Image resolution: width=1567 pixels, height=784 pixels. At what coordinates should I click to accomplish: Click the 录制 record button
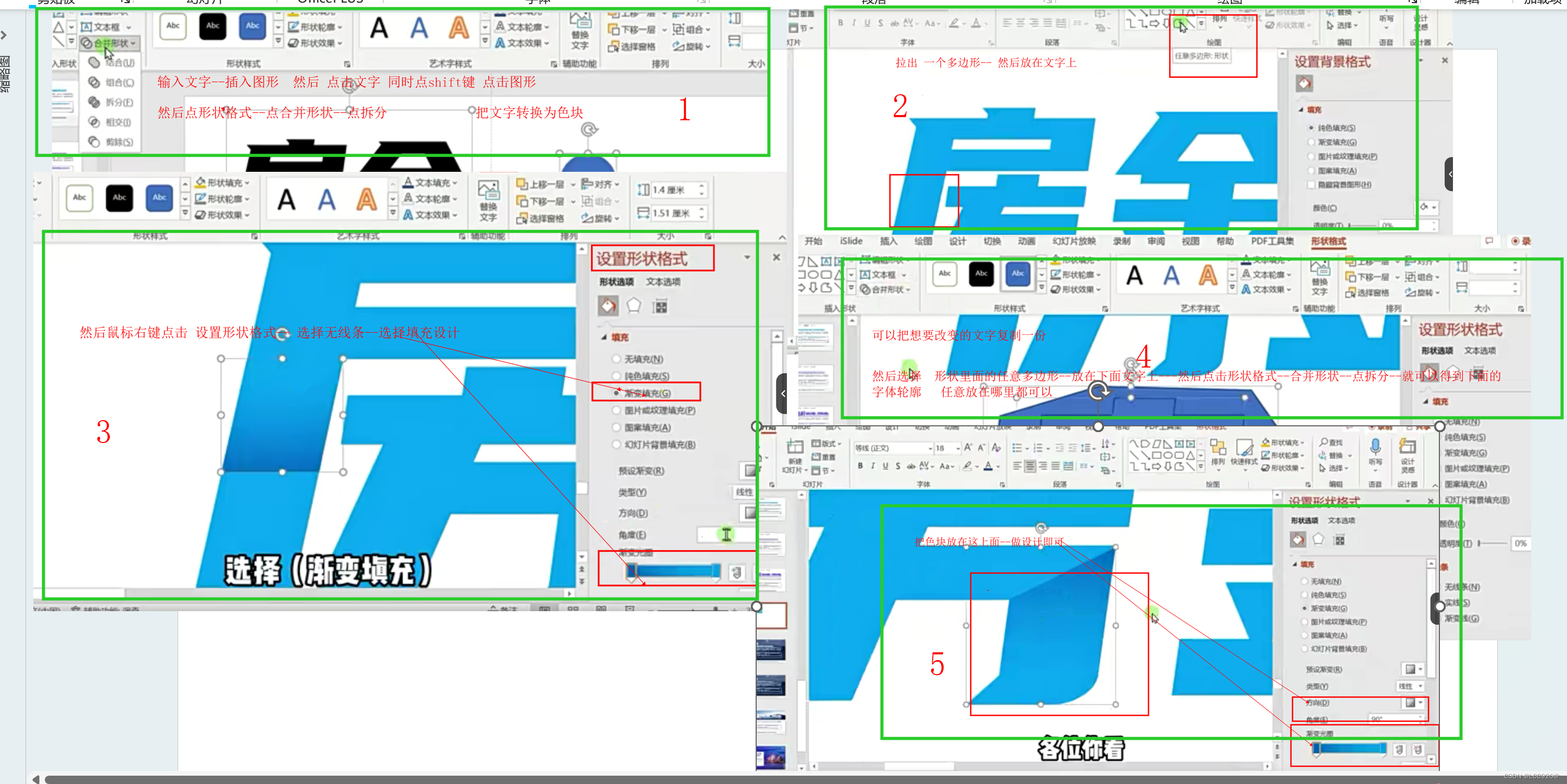pos(1521,241)
